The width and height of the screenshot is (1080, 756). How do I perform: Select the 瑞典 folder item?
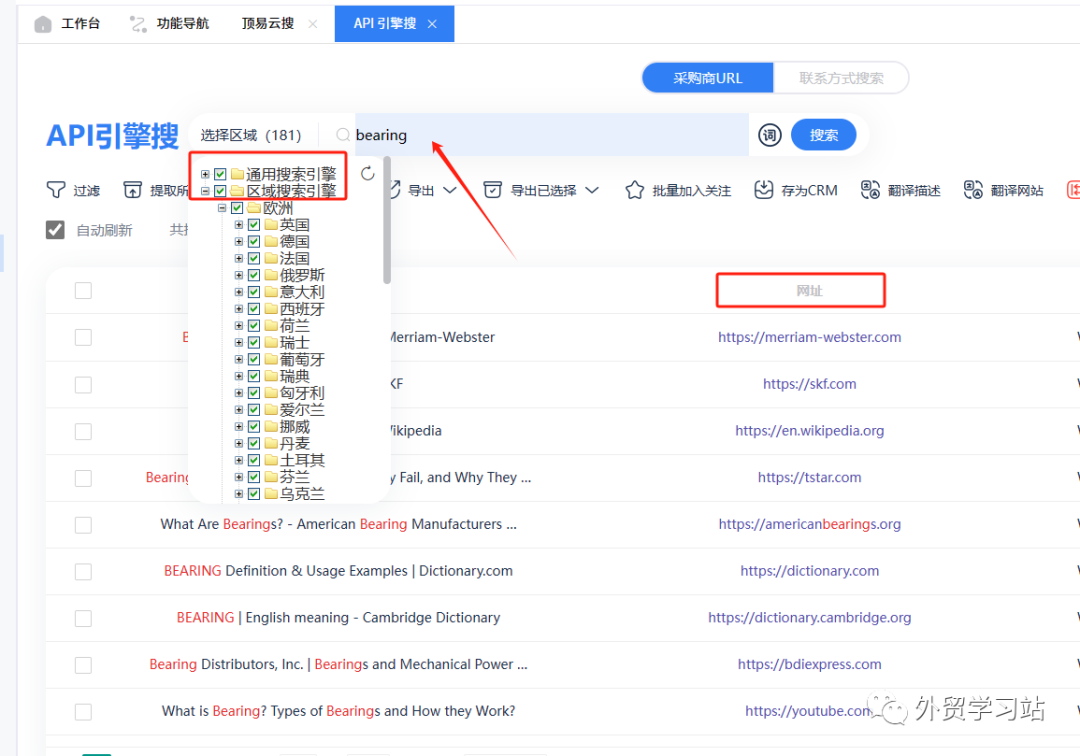(288, 376)
